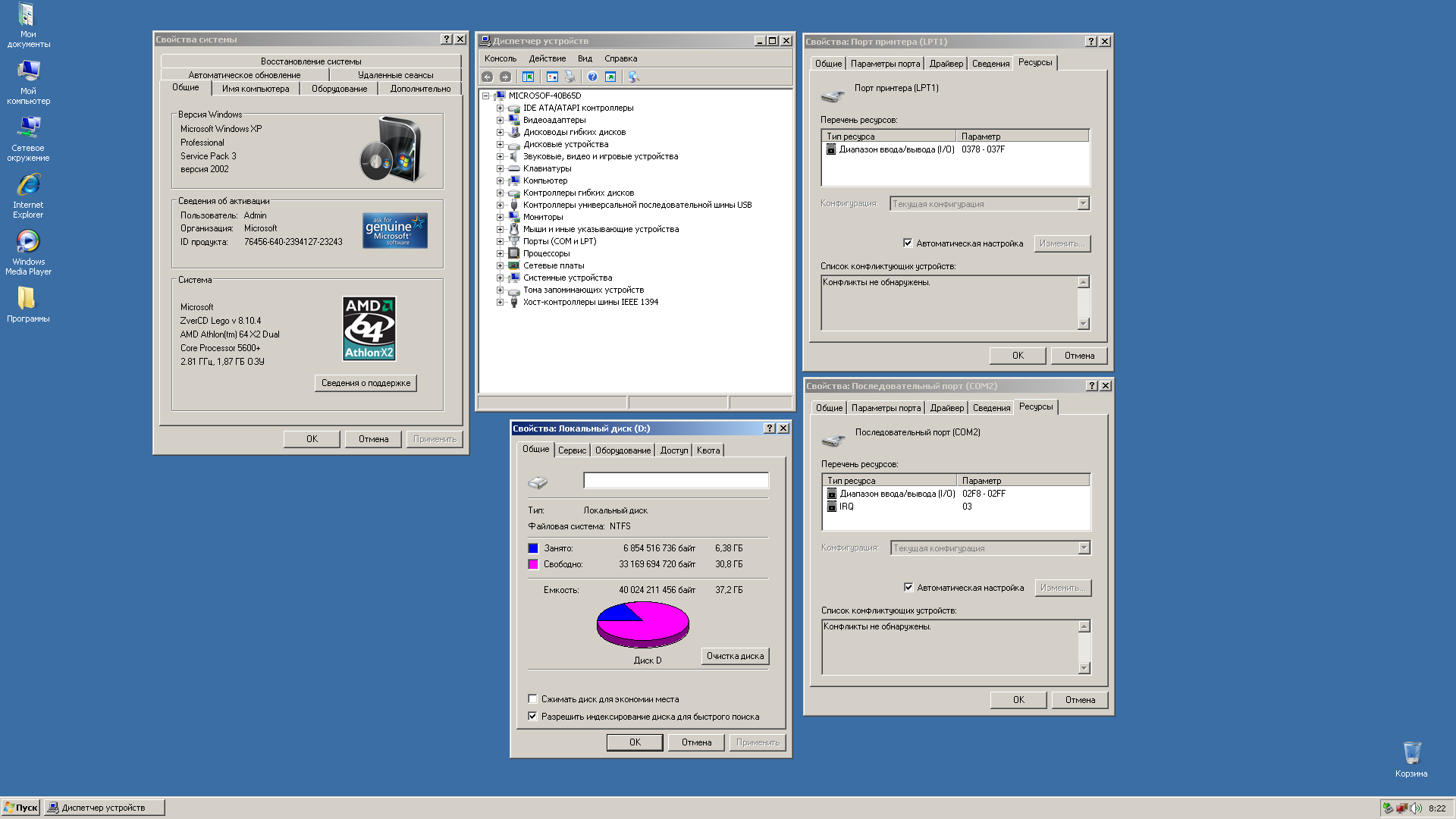The width and height of the screenshot is (1456, 819).
Task: Click the printer icon in Device Manager toolbar
Action: click(x=570, y=77)
